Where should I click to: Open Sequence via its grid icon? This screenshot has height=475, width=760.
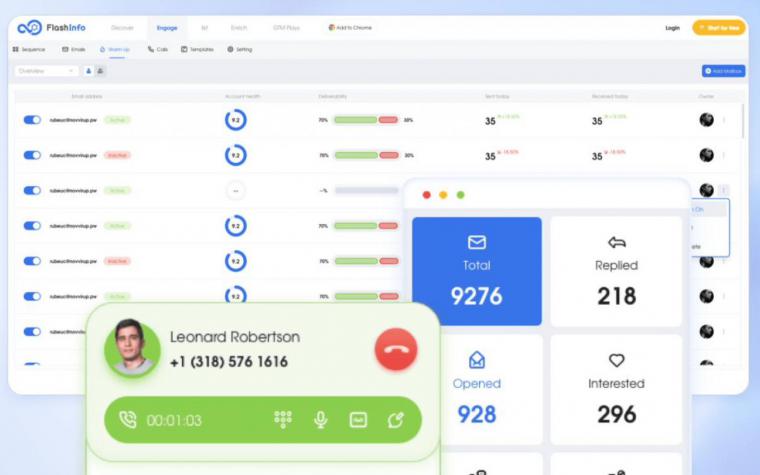click(x=16, y=49)
